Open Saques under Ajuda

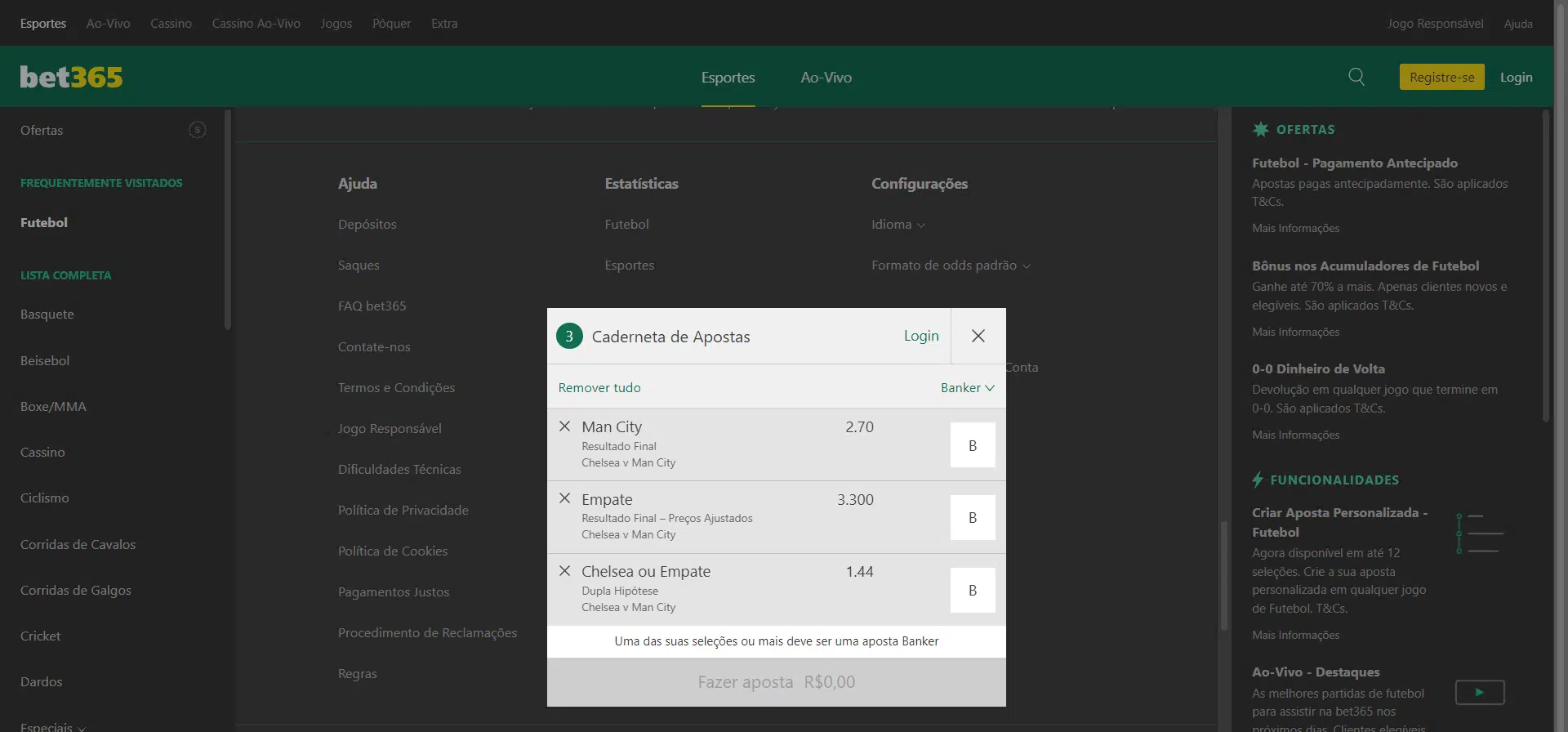(x=359, y=265)
